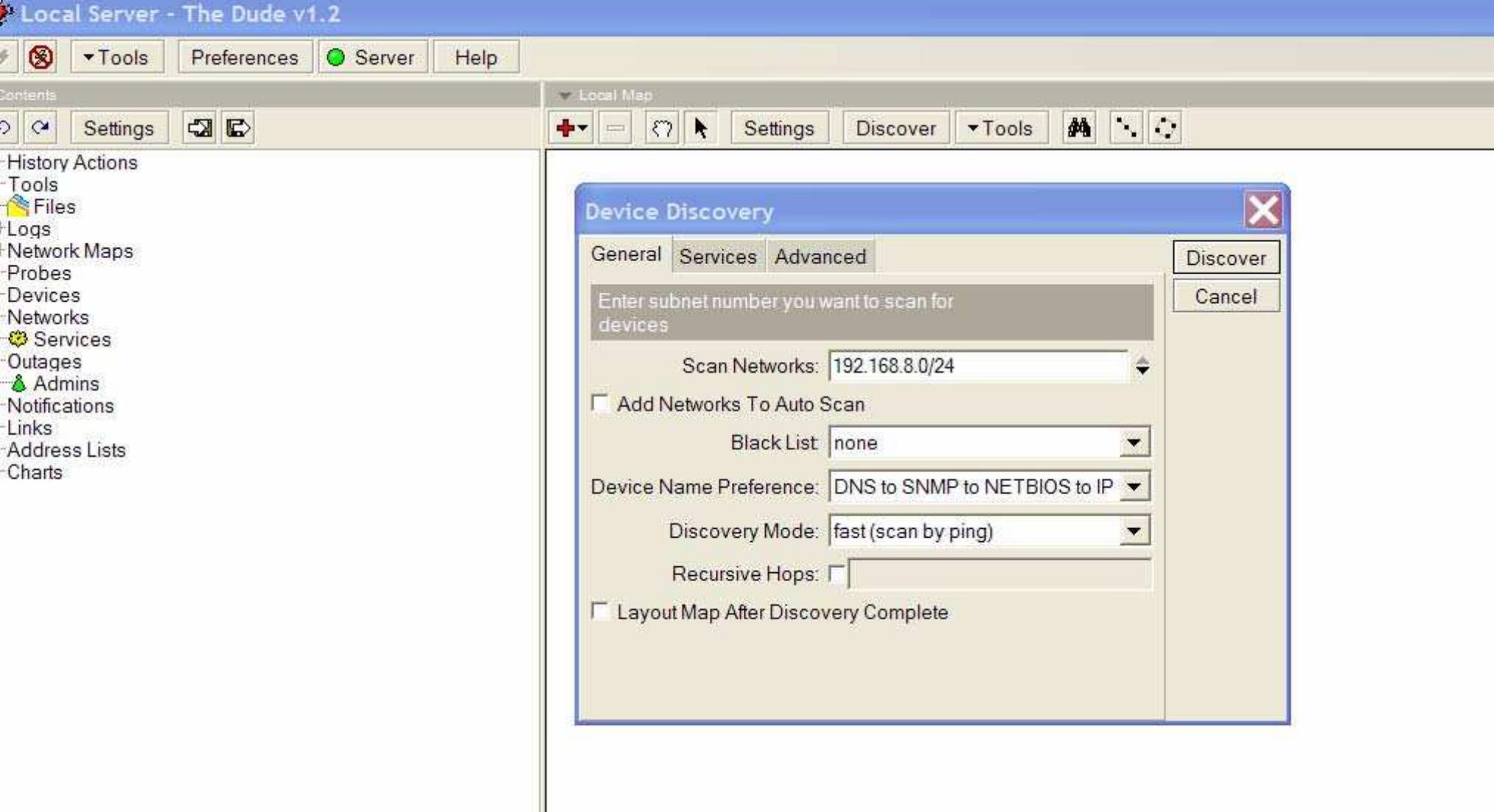The height and width of the screenshot is (812, 1494).
Task: Click the redo arrow in the contents panel
Action: tap(40, 127)
